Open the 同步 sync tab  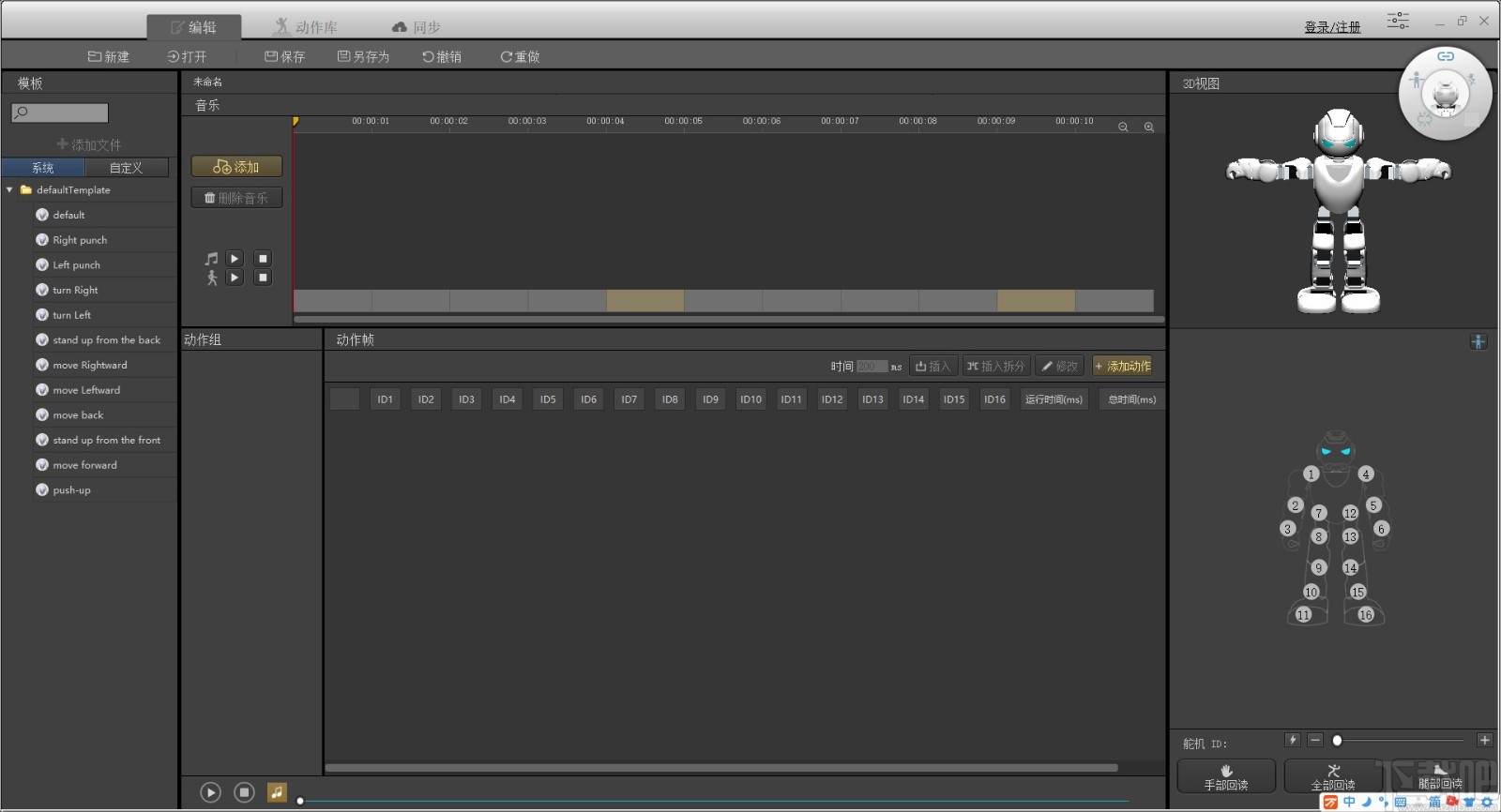click(x=417, y=27)
